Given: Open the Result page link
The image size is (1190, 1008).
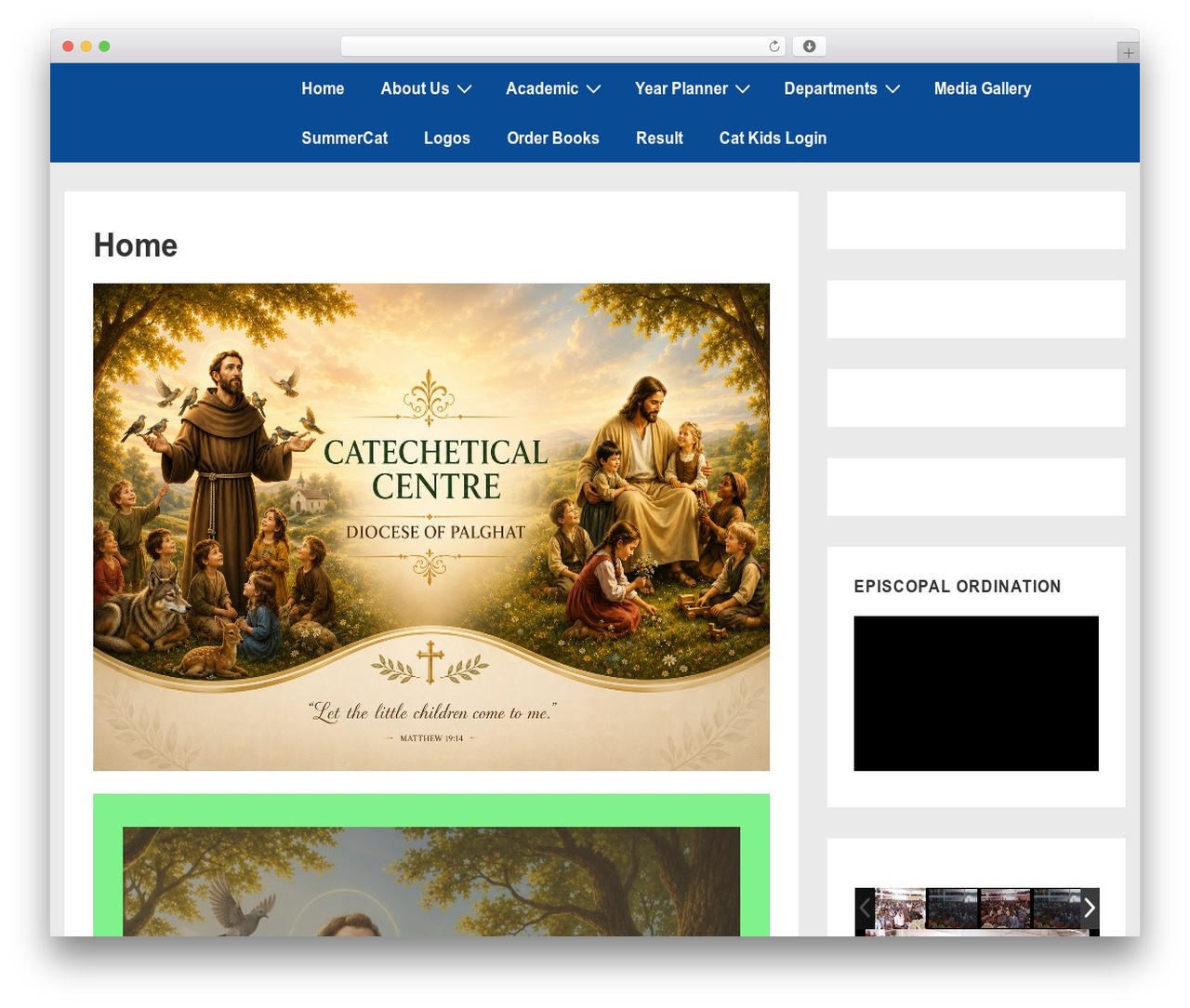Looking at the screenshot, I should click(x=659, y=138).
